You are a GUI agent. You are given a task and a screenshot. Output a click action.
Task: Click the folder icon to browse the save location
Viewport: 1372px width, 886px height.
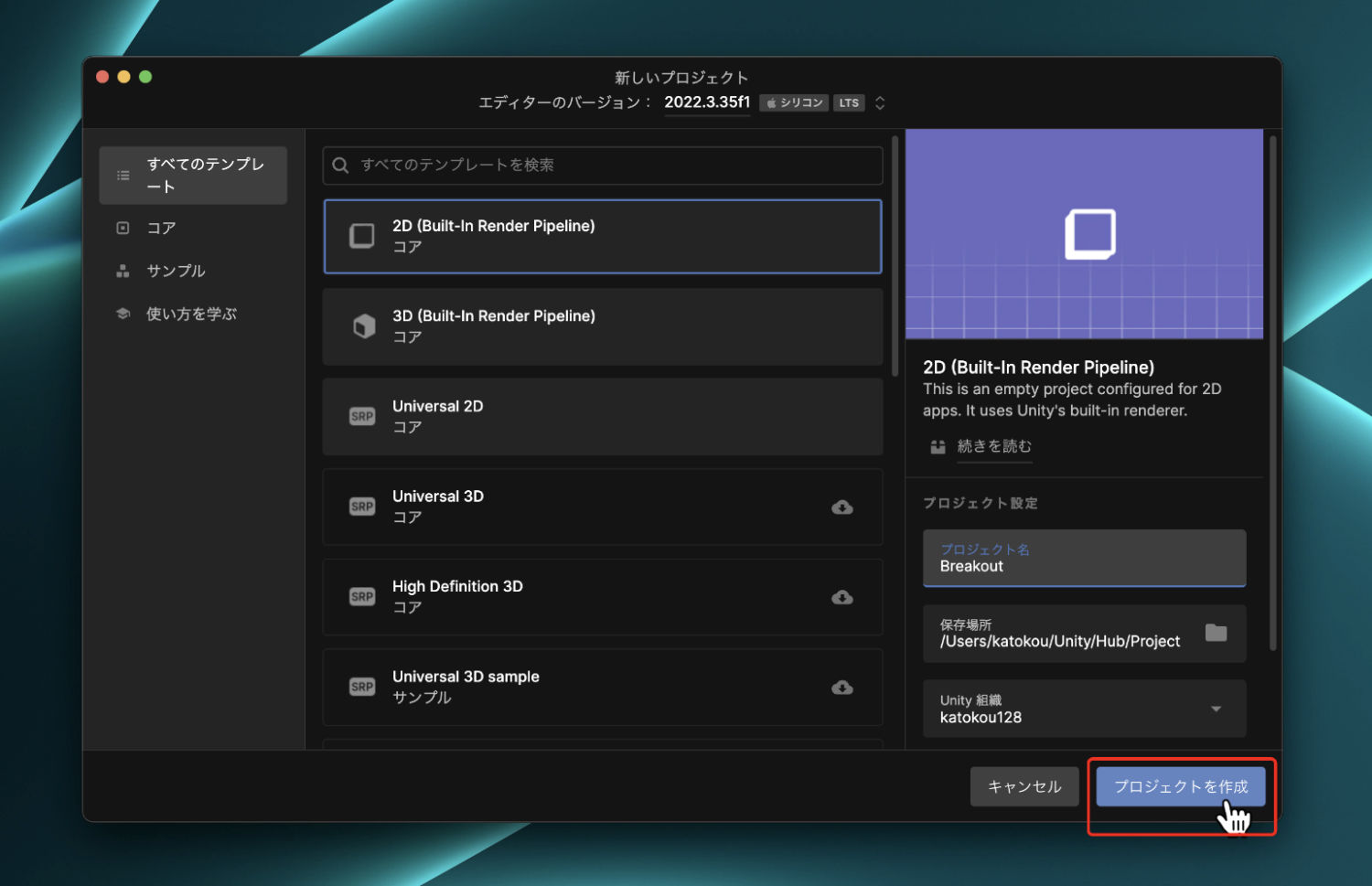(1216, 633)
